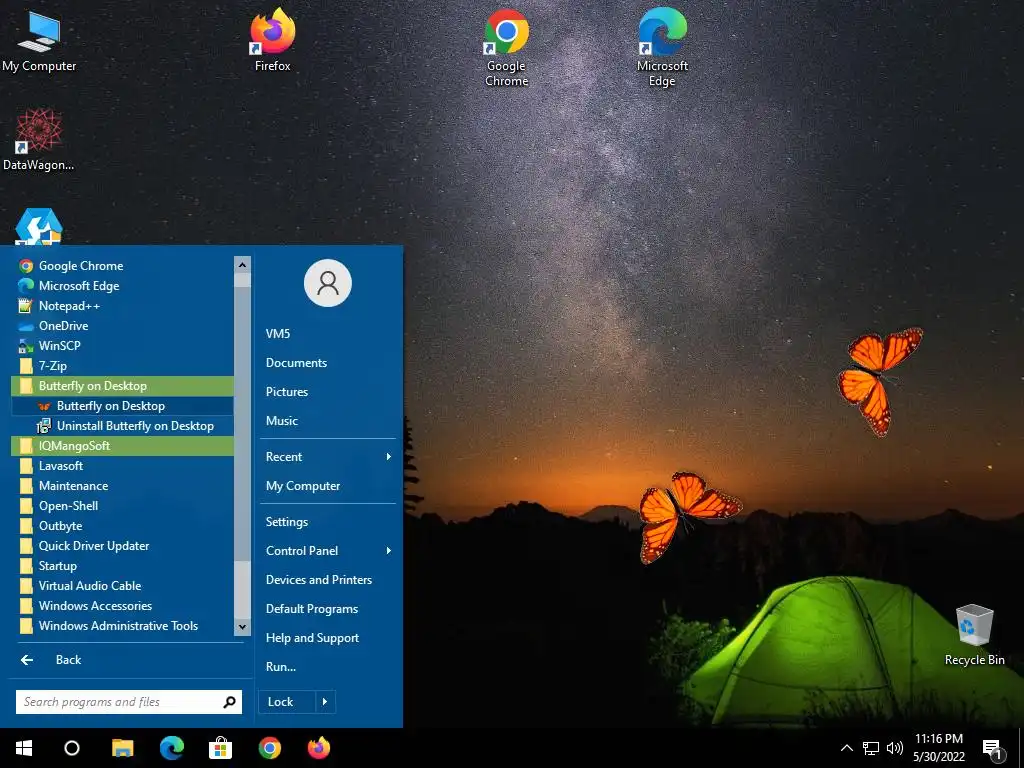Open Google Chrome from the programs list

point(122,266)
